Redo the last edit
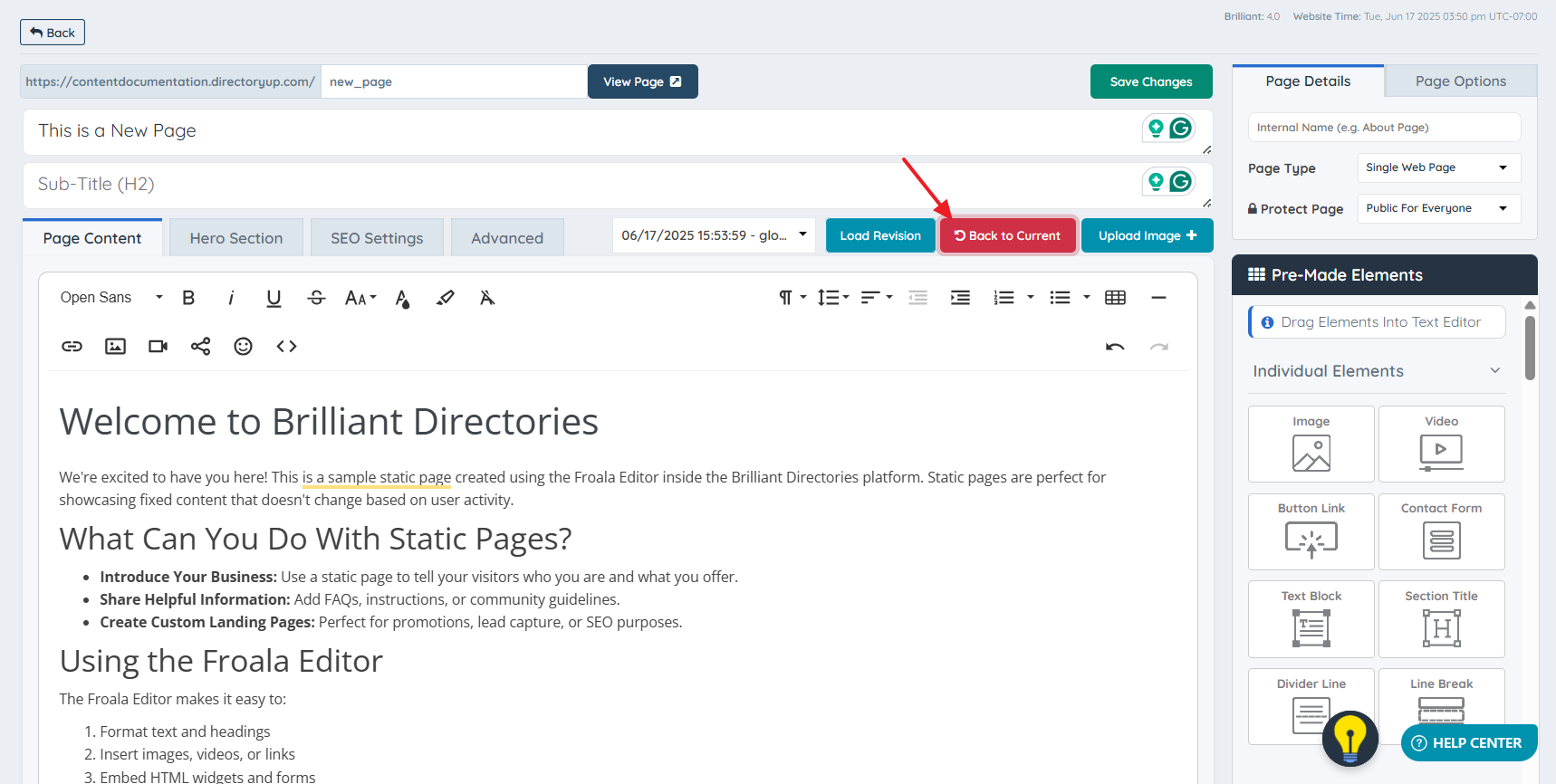 pos(1158,347)
